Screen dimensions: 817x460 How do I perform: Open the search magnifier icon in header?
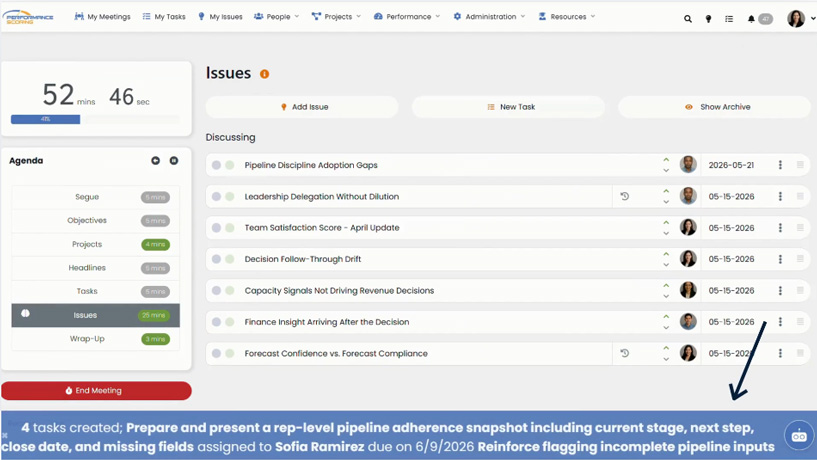point(688,19)
